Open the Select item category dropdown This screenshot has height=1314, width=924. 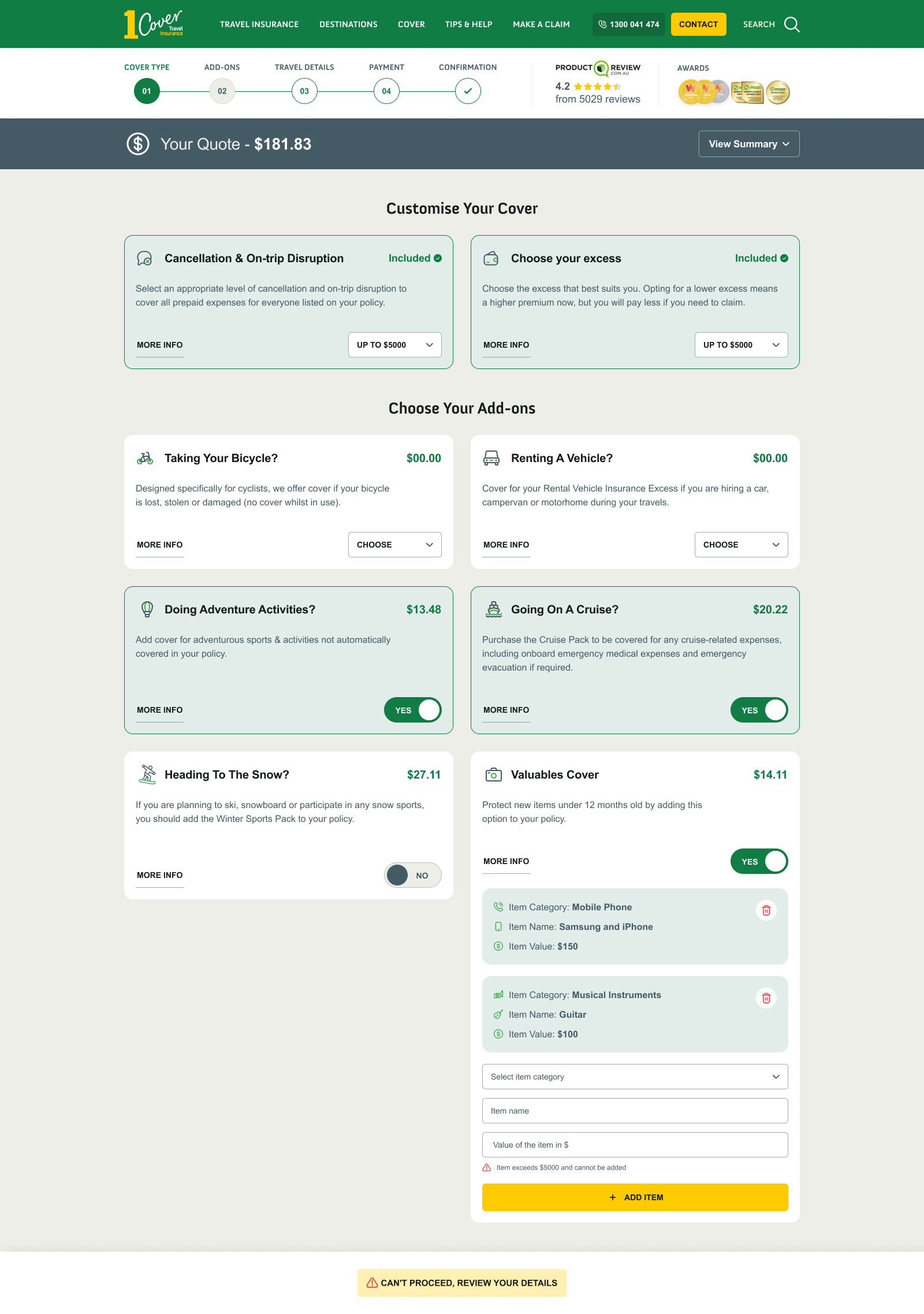(x=635, y=1077)
